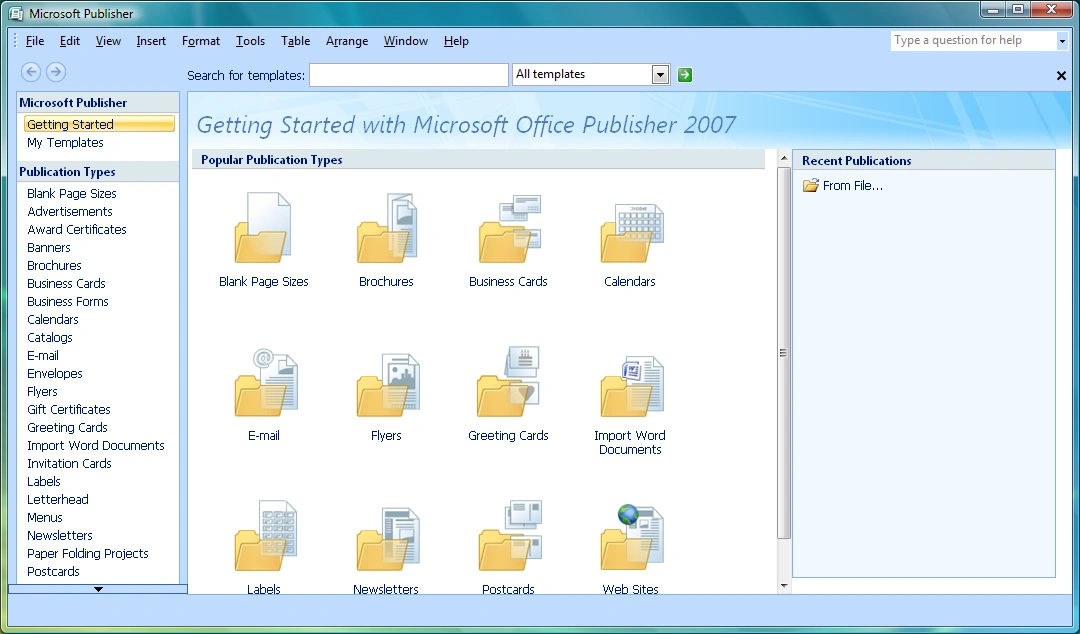Image resolution: width=1080 pixels, height=634 pixels.
Task: Open the Import Word Documents folder icon
Action: [632, 386]
